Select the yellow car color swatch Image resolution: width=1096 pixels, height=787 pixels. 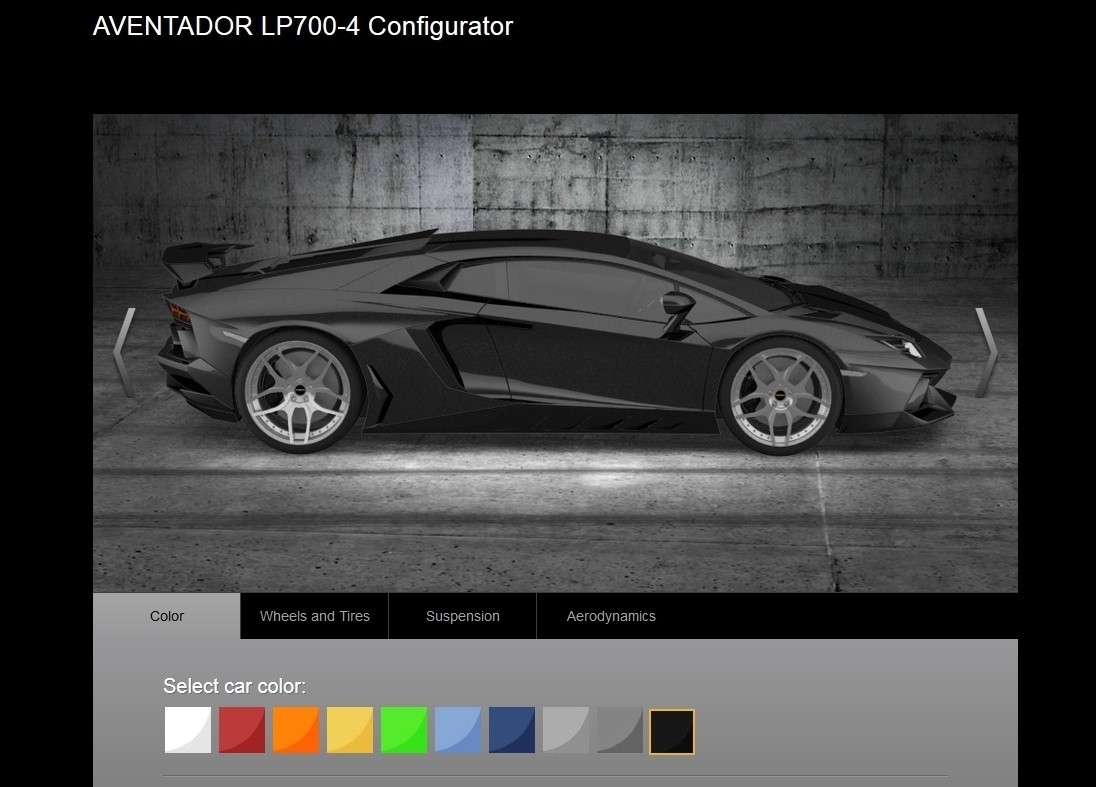pos(350,730)
